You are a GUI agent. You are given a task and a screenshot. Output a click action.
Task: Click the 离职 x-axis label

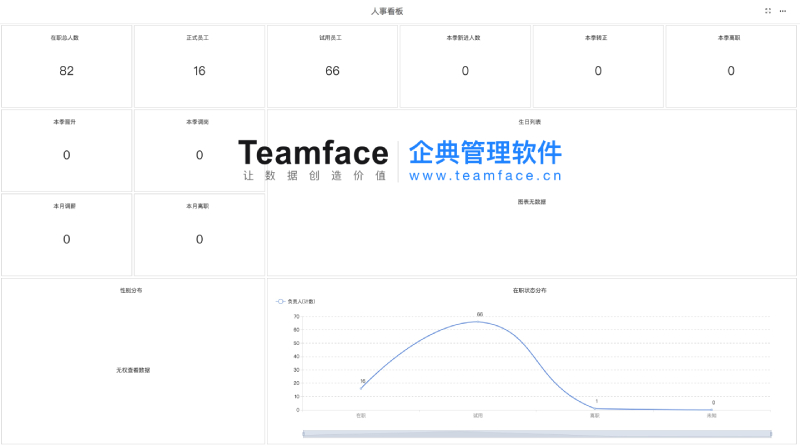tap(595, 416)
